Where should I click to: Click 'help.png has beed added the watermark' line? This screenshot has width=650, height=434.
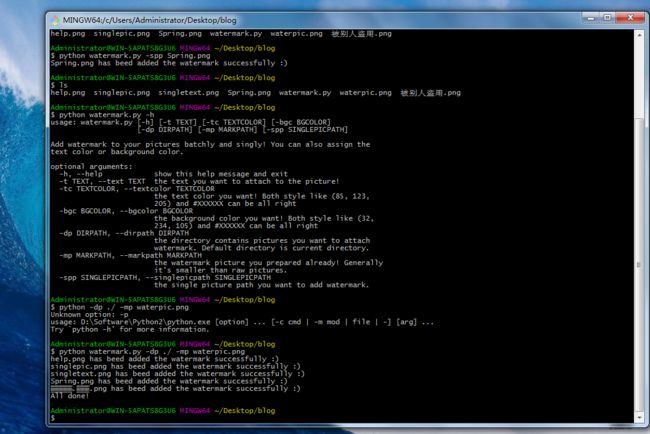(165, 359)
